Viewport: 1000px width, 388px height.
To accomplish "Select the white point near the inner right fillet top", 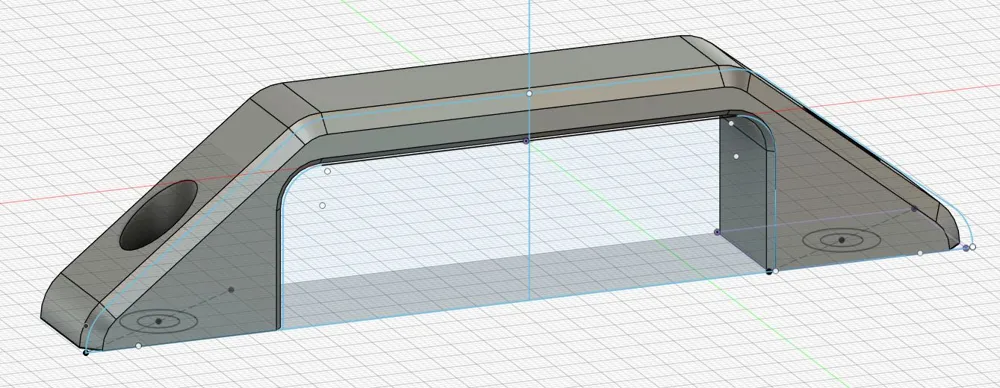I will point(731,123).
